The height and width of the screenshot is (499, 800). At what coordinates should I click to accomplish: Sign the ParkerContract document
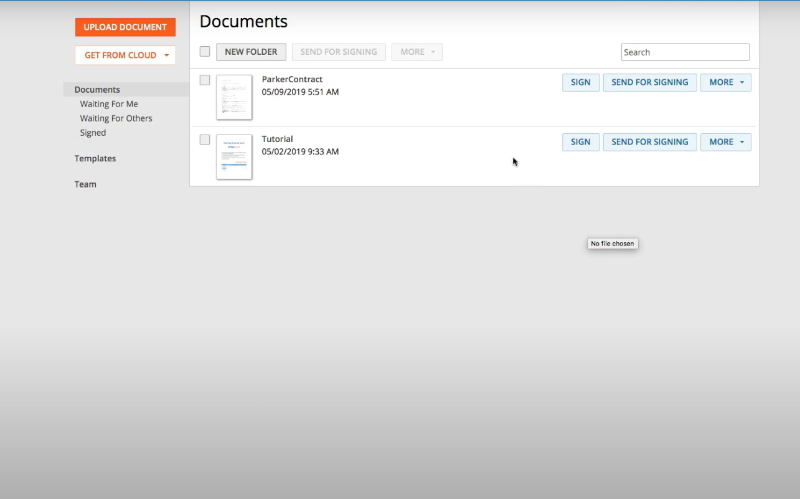581,83
